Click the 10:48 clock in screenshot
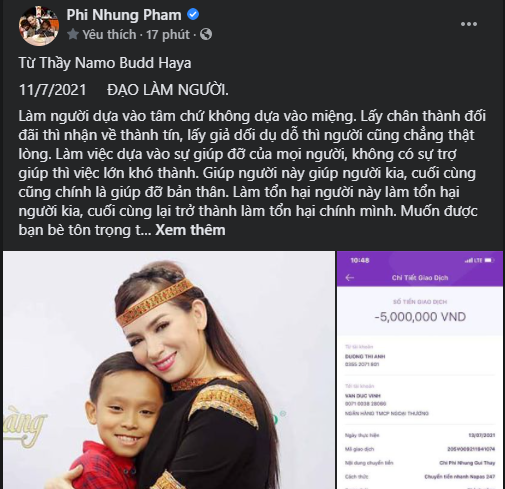The width and height of the screenshot is (505, 489). [360, 260]
